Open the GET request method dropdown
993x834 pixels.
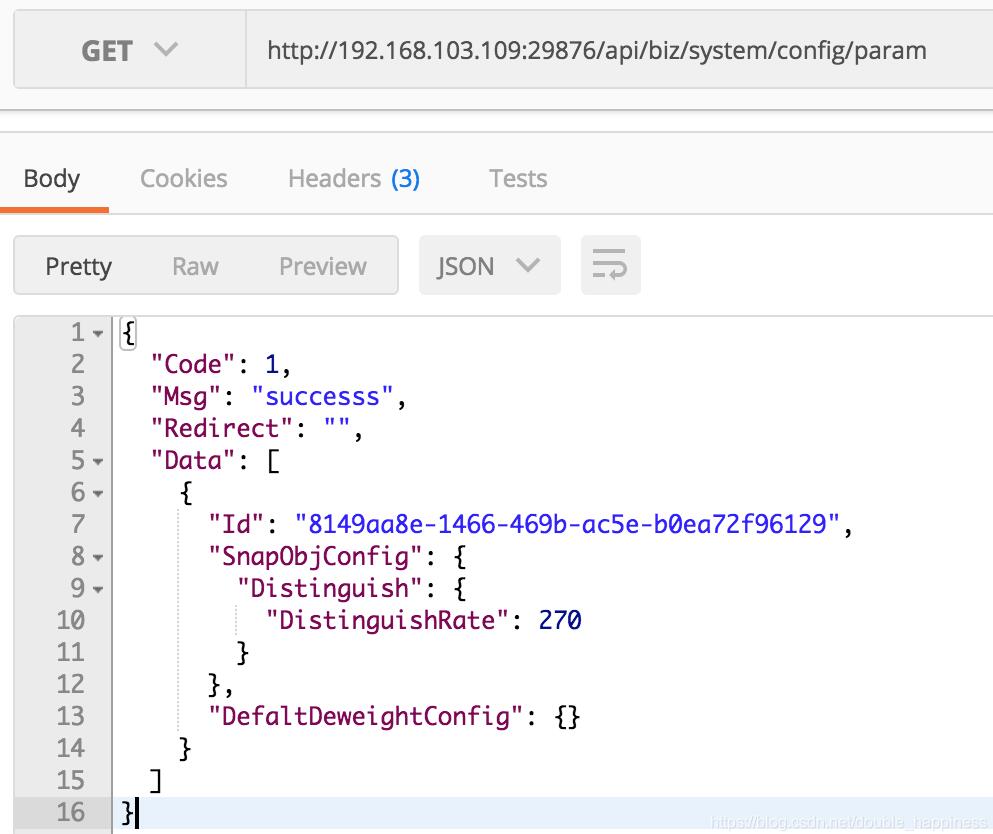[127, 50]
